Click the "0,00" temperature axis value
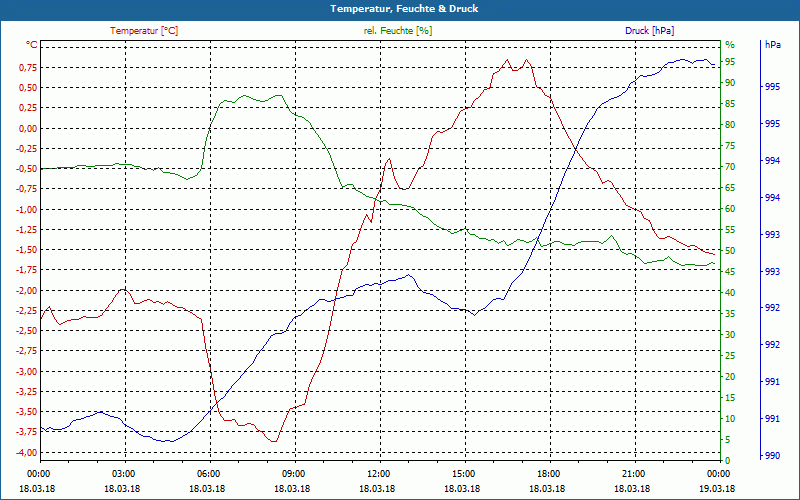 point(28,129)
